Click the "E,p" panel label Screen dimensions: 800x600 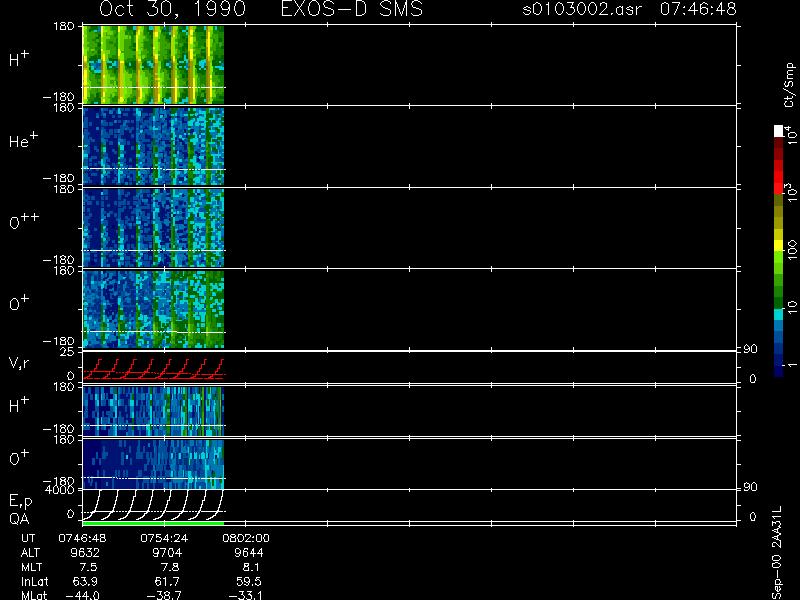20,502
